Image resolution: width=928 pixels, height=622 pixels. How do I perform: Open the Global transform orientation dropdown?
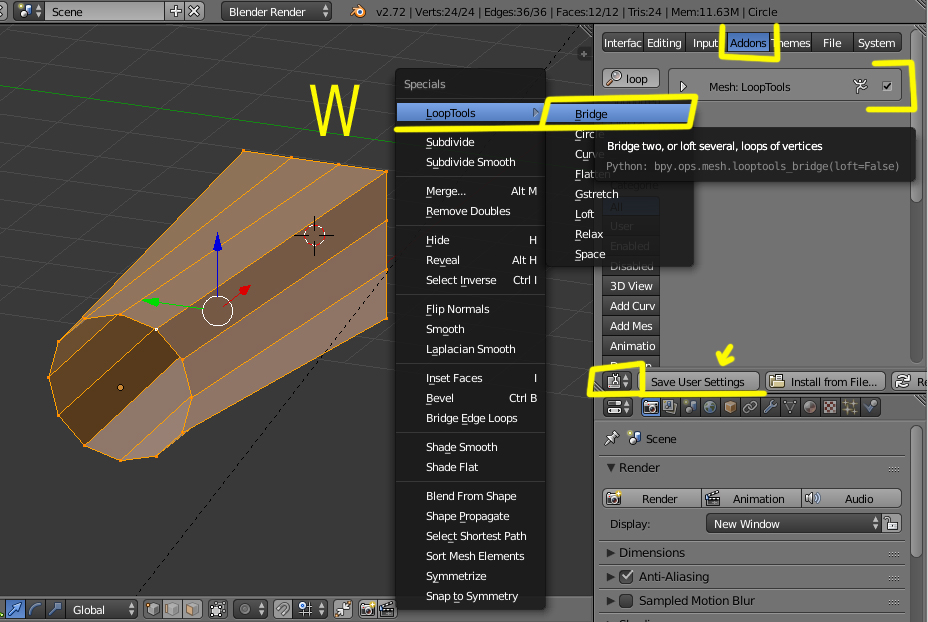coord(101,609)
